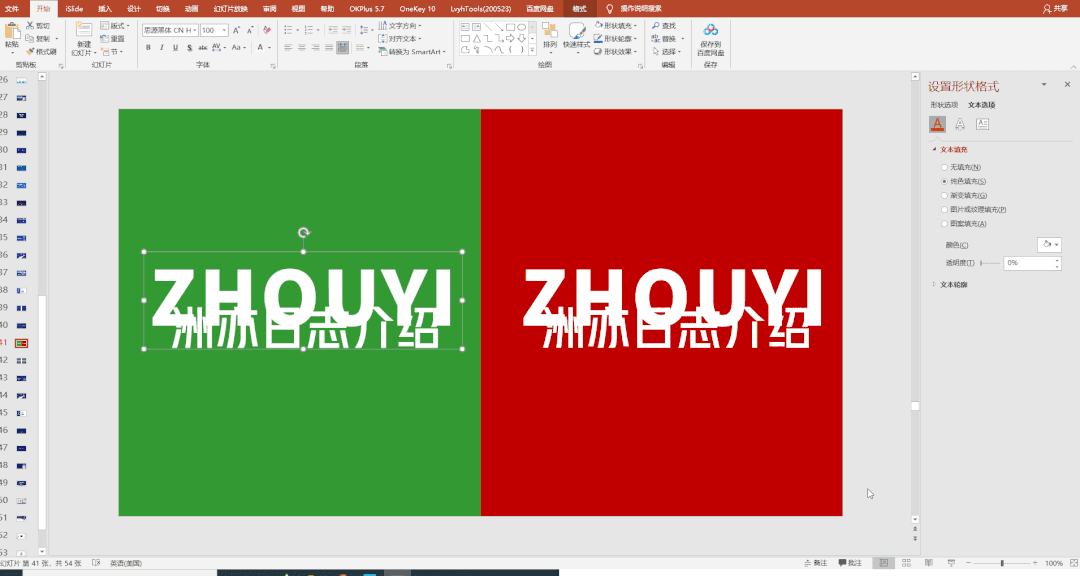
Task: Expand the Text Outline (文本轮廓) section
Action: click(934, 284)
